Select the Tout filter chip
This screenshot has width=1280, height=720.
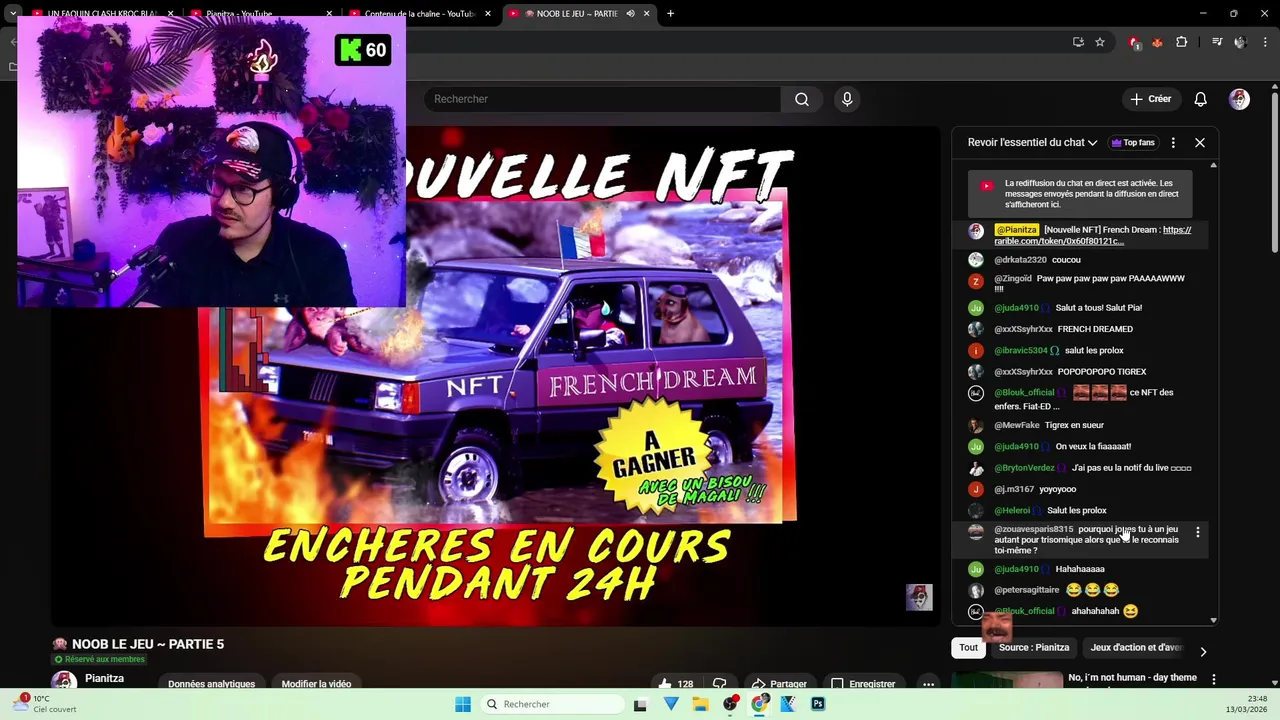click(x=968, y=648)
